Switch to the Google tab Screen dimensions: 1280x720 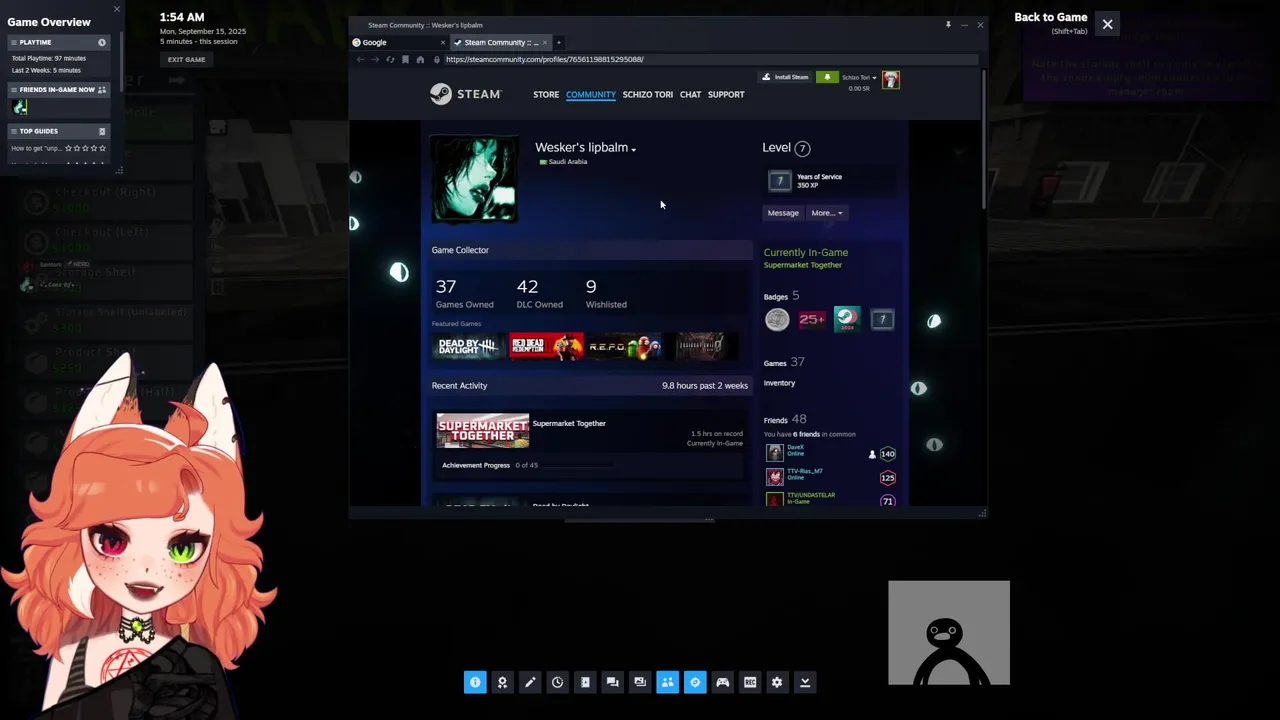point(399,42)
